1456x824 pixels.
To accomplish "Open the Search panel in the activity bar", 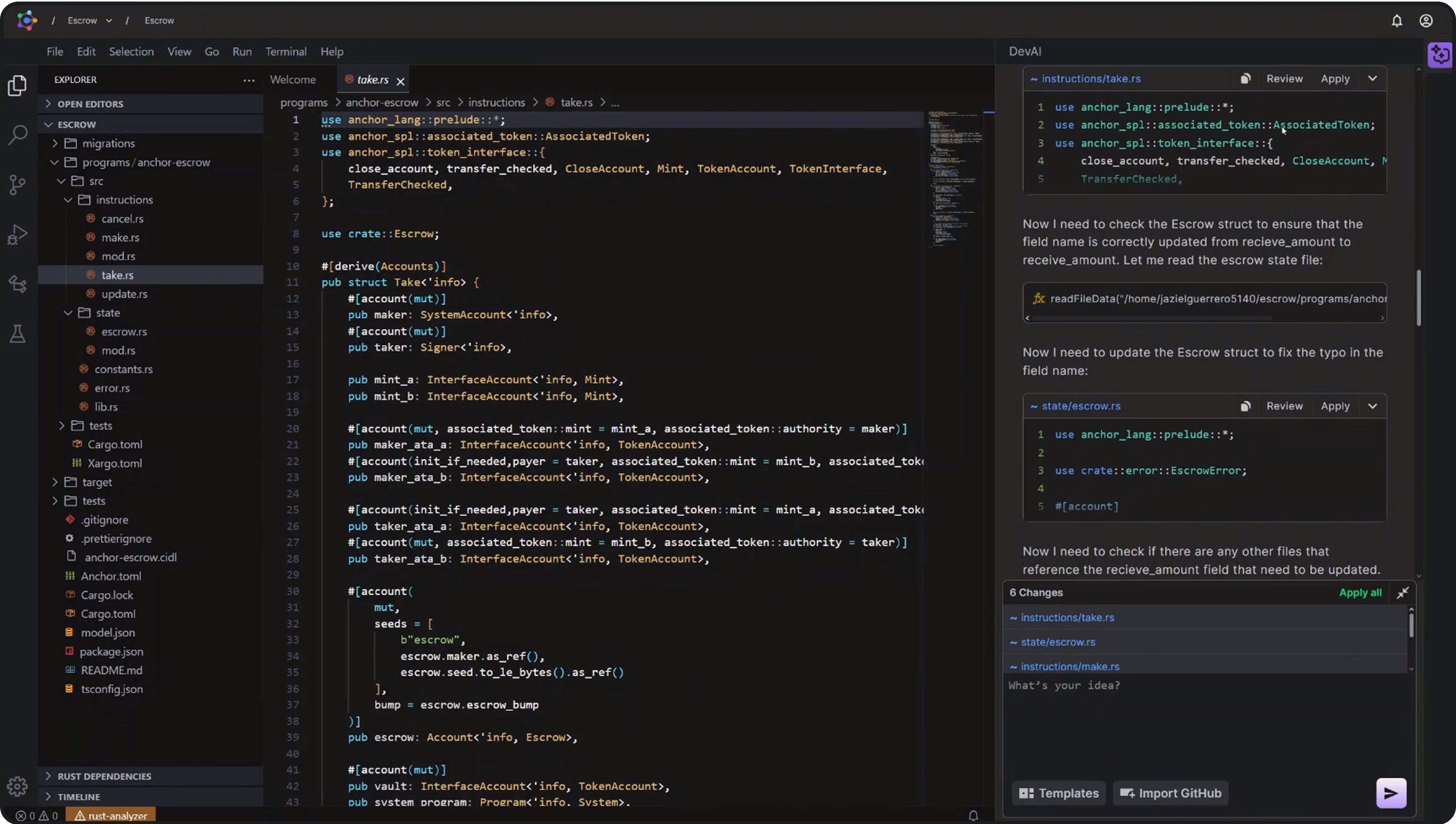I will click(x=18, y=134).
